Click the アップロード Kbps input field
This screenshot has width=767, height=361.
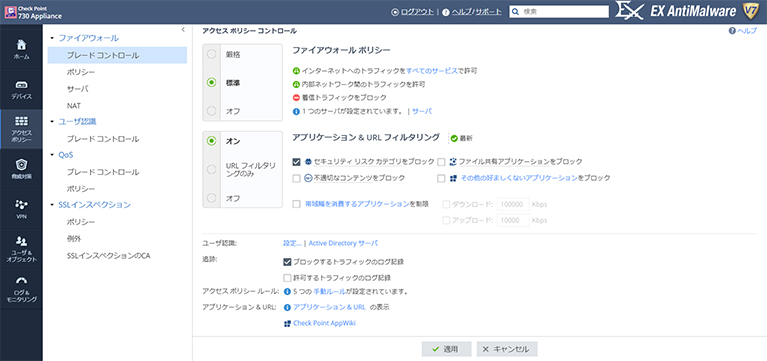513,221
